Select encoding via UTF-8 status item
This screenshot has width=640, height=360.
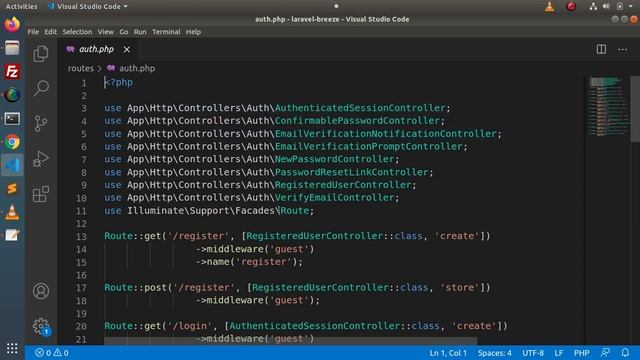533,353
